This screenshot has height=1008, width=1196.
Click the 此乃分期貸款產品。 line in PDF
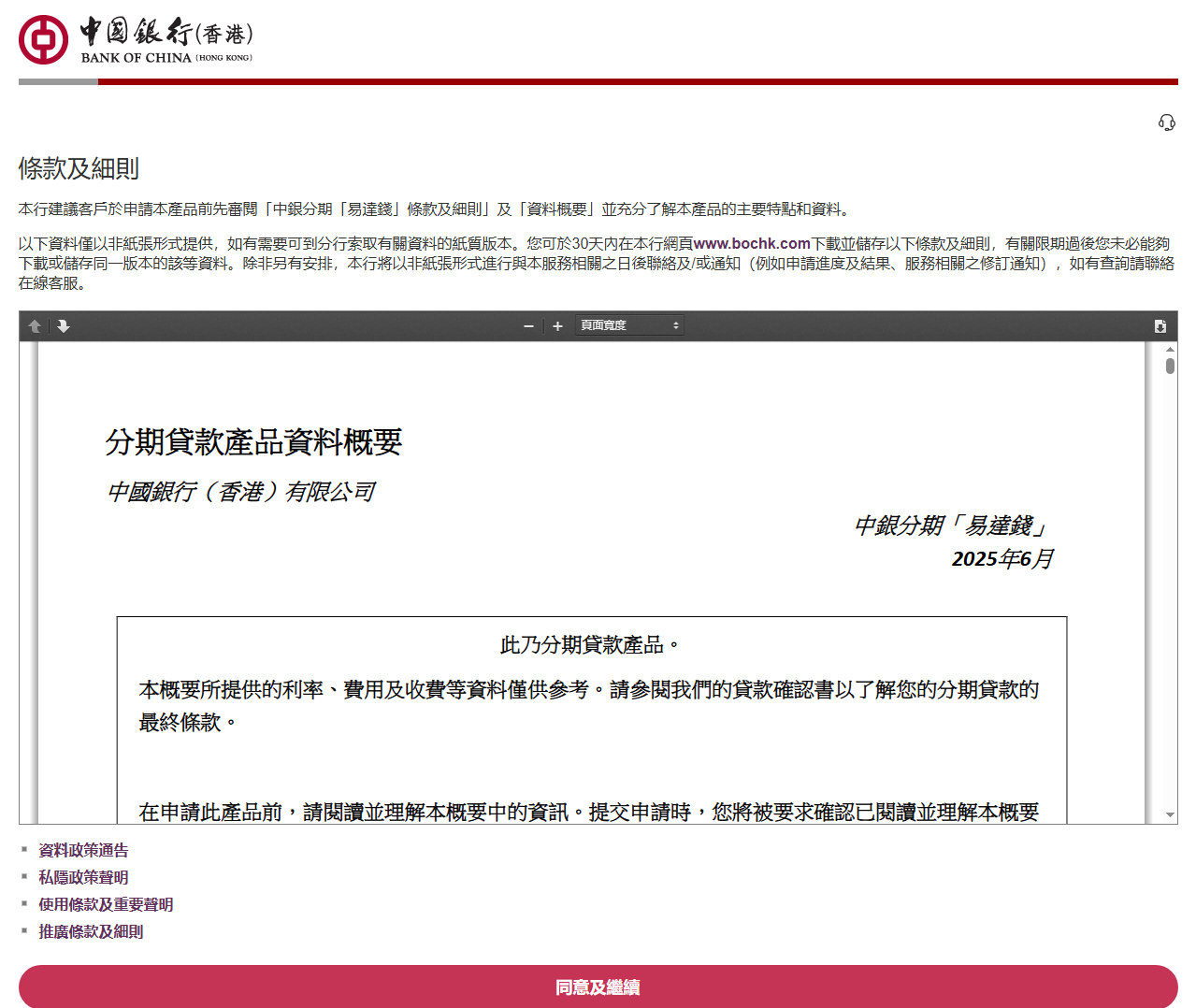pyautogui.click(x=591, y=645)
